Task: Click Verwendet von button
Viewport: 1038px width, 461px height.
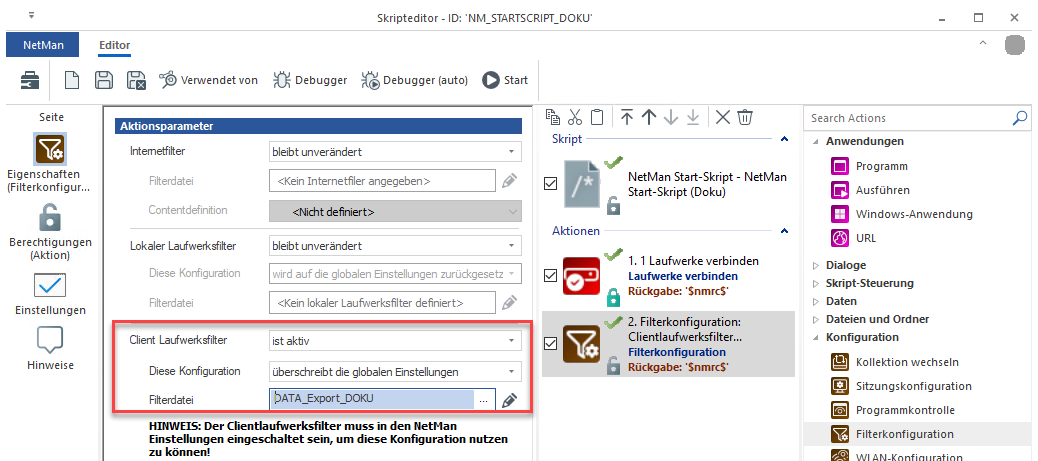Action: [x=208, y=80]
